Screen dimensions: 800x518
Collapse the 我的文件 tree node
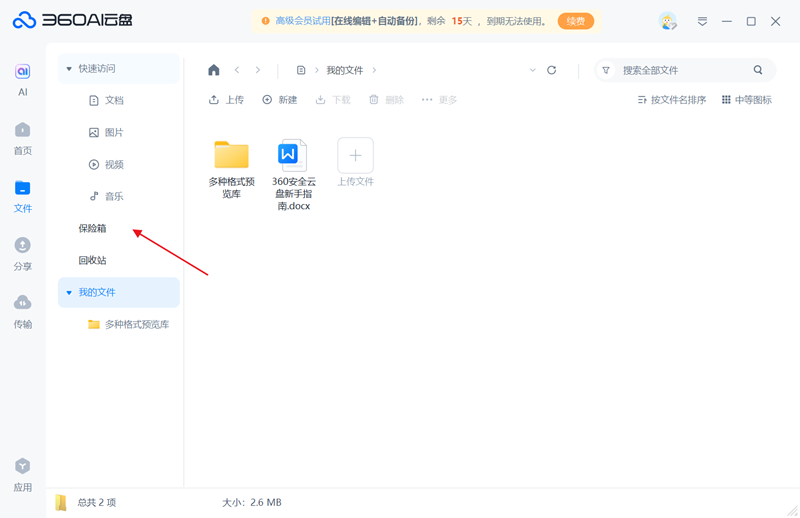coord(69,293)
